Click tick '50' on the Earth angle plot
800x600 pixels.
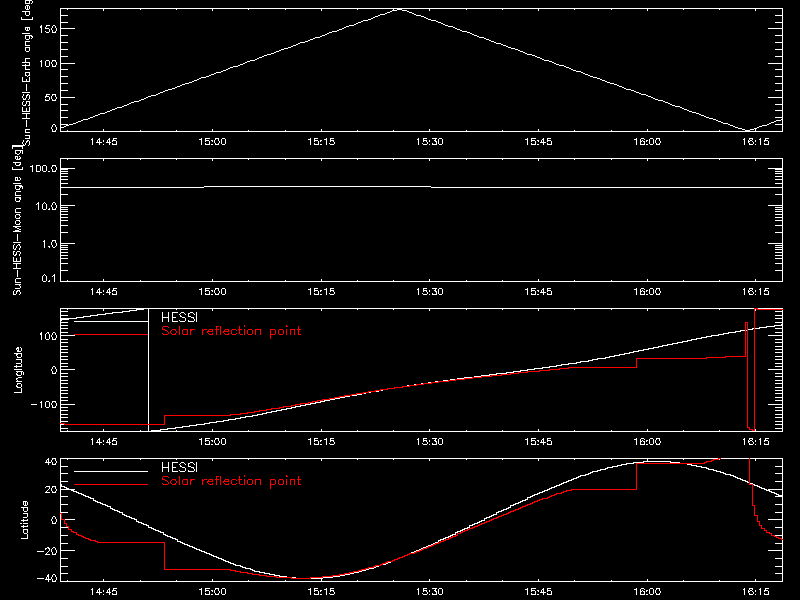pyautogui.click(x=51, y=97)
